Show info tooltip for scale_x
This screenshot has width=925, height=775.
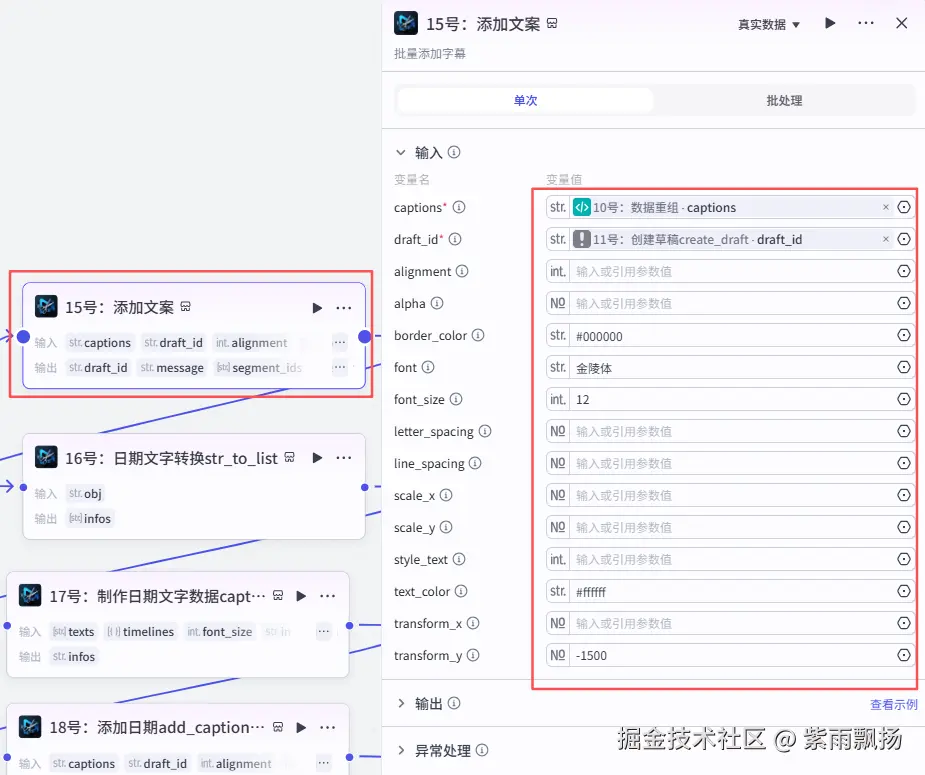click(446, 495)
